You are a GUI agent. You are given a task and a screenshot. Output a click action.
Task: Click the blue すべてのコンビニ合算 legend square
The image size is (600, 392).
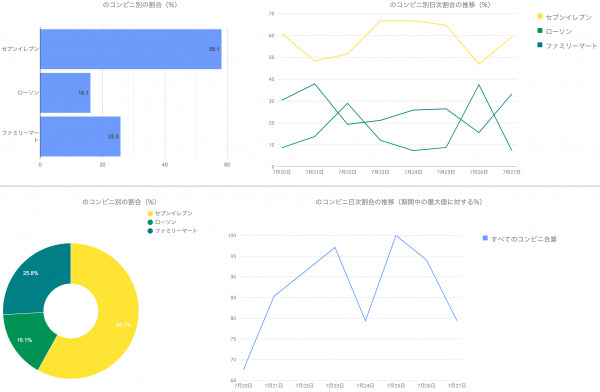[485, 238]
